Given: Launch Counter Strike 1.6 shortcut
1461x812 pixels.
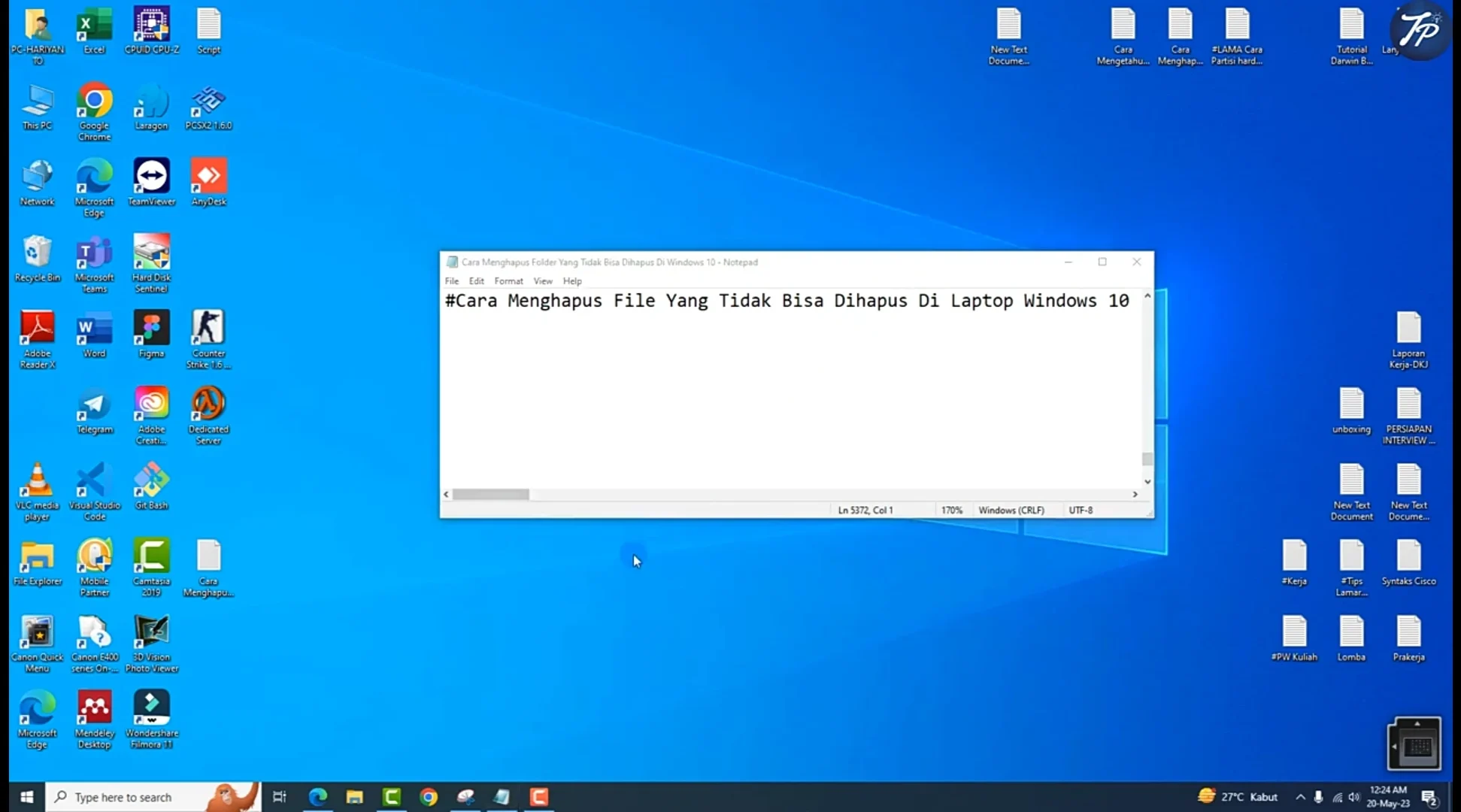Looking at the screenshot, I should point(208,340).
